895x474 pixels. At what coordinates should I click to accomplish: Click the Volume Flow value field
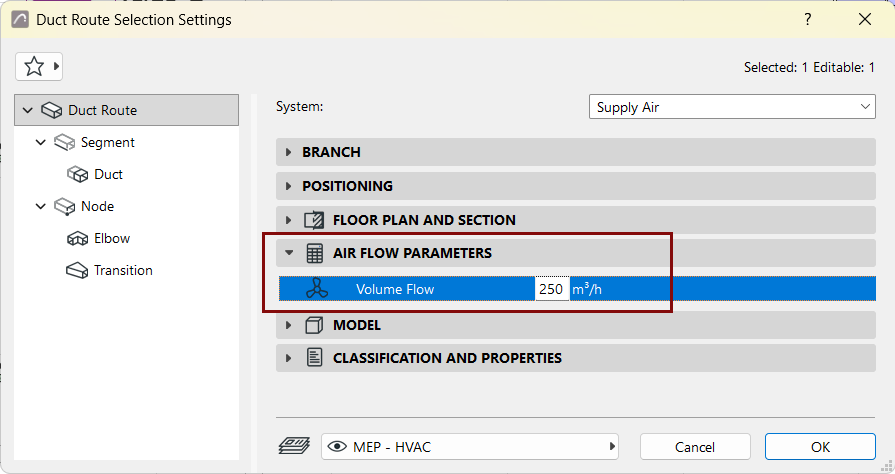(x=551, y=289)
